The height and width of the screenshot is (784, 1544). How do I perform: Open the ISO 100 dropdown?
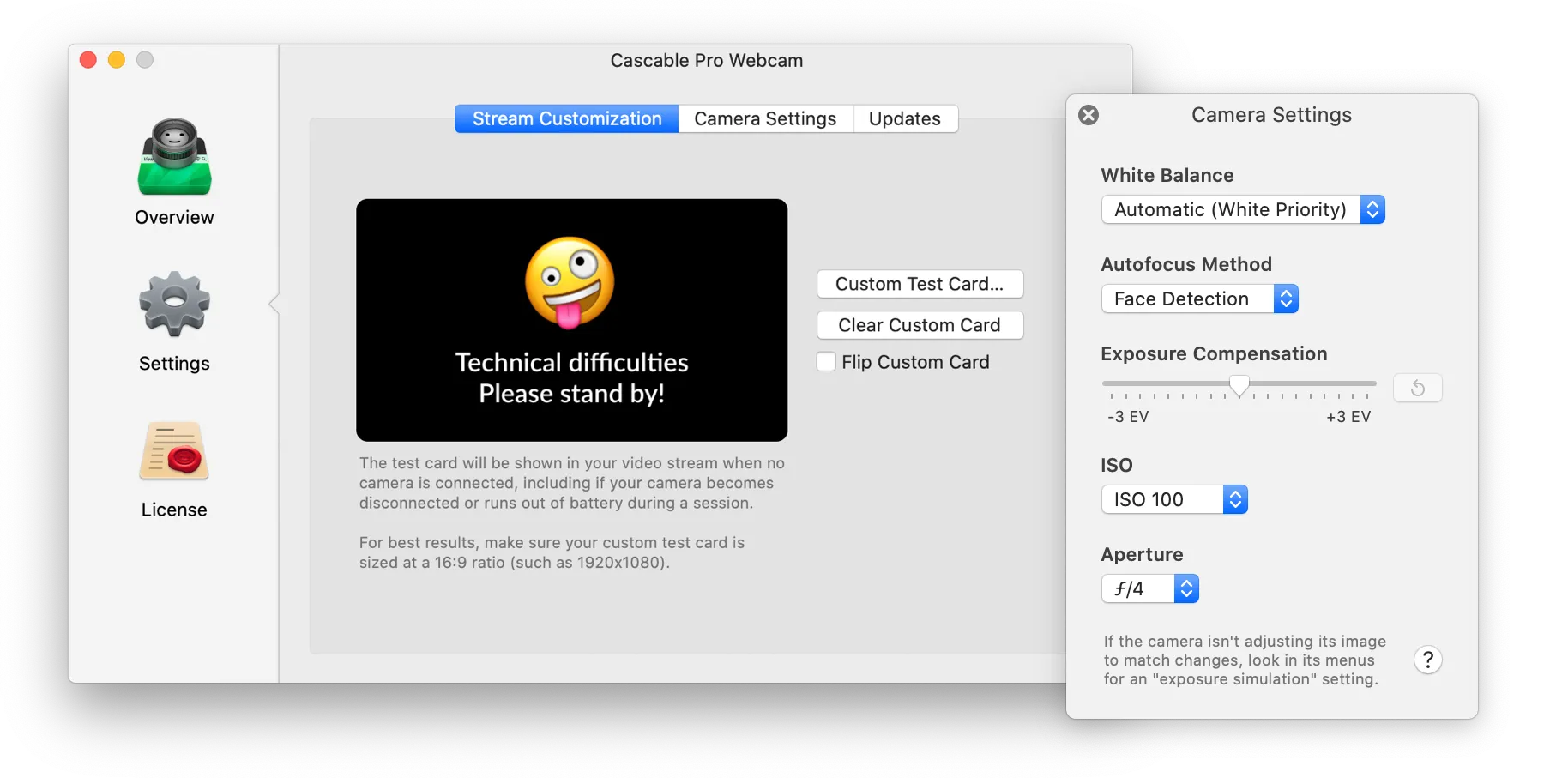click(x=1173, y=500)
